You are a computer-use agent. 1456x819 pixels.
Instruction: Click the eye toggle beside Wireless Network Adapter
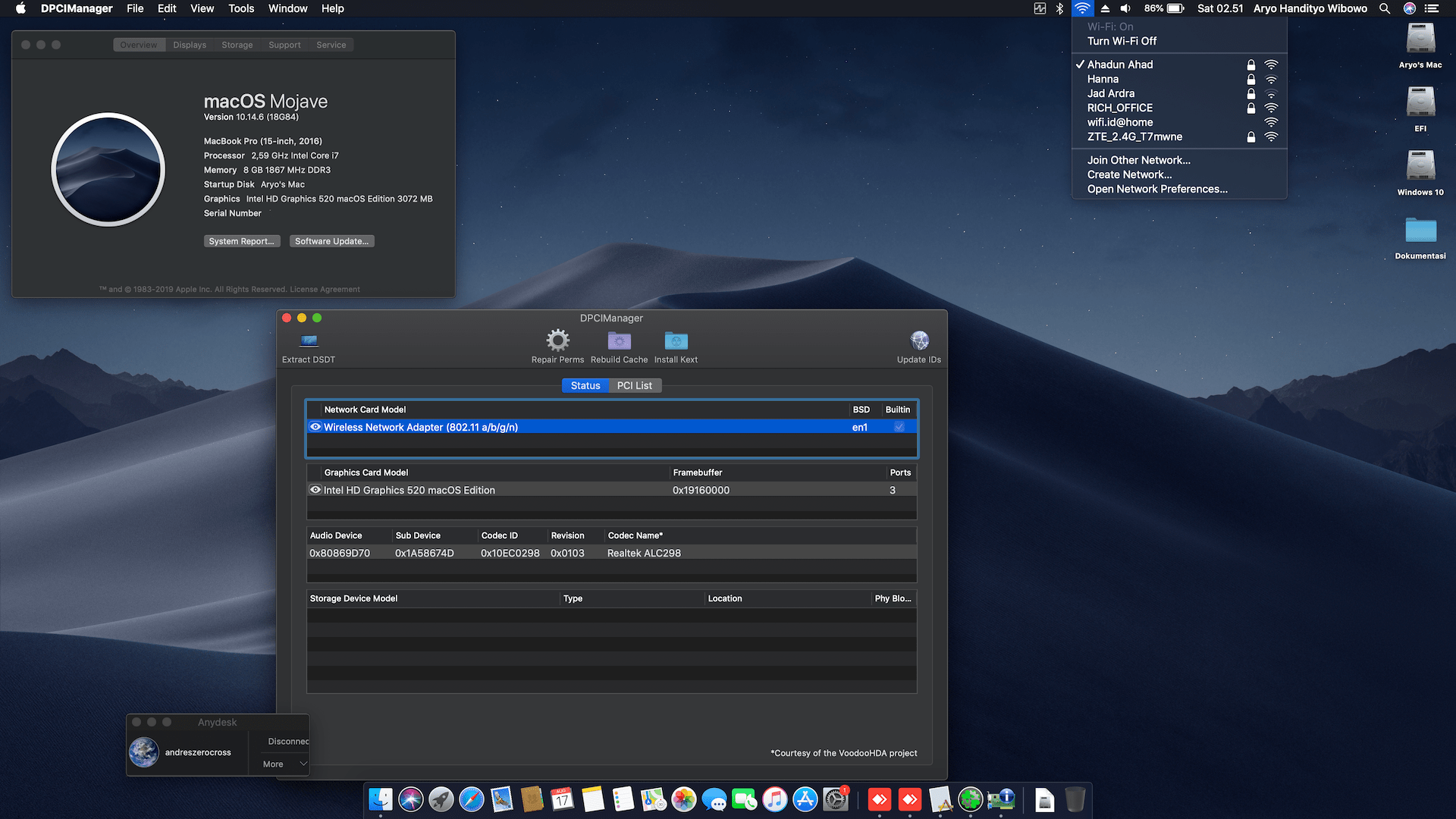(x=315, y=427)
